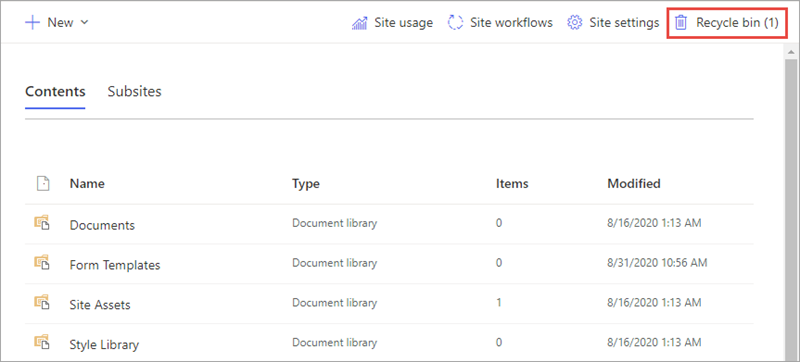Viewport: 800px width, 362px height.
Task: Click the file type icon column header
Action: coord(43,184)
